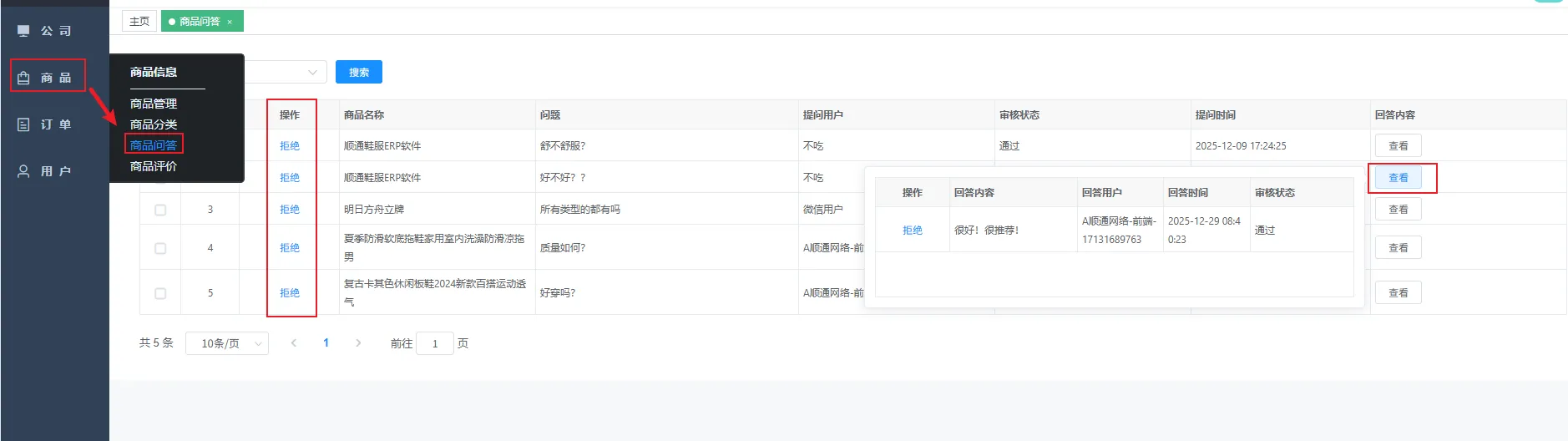Screen dimensions: 1568x441
Task: Open 商品管理 from the submenu
Action: [x=154, y=104]
